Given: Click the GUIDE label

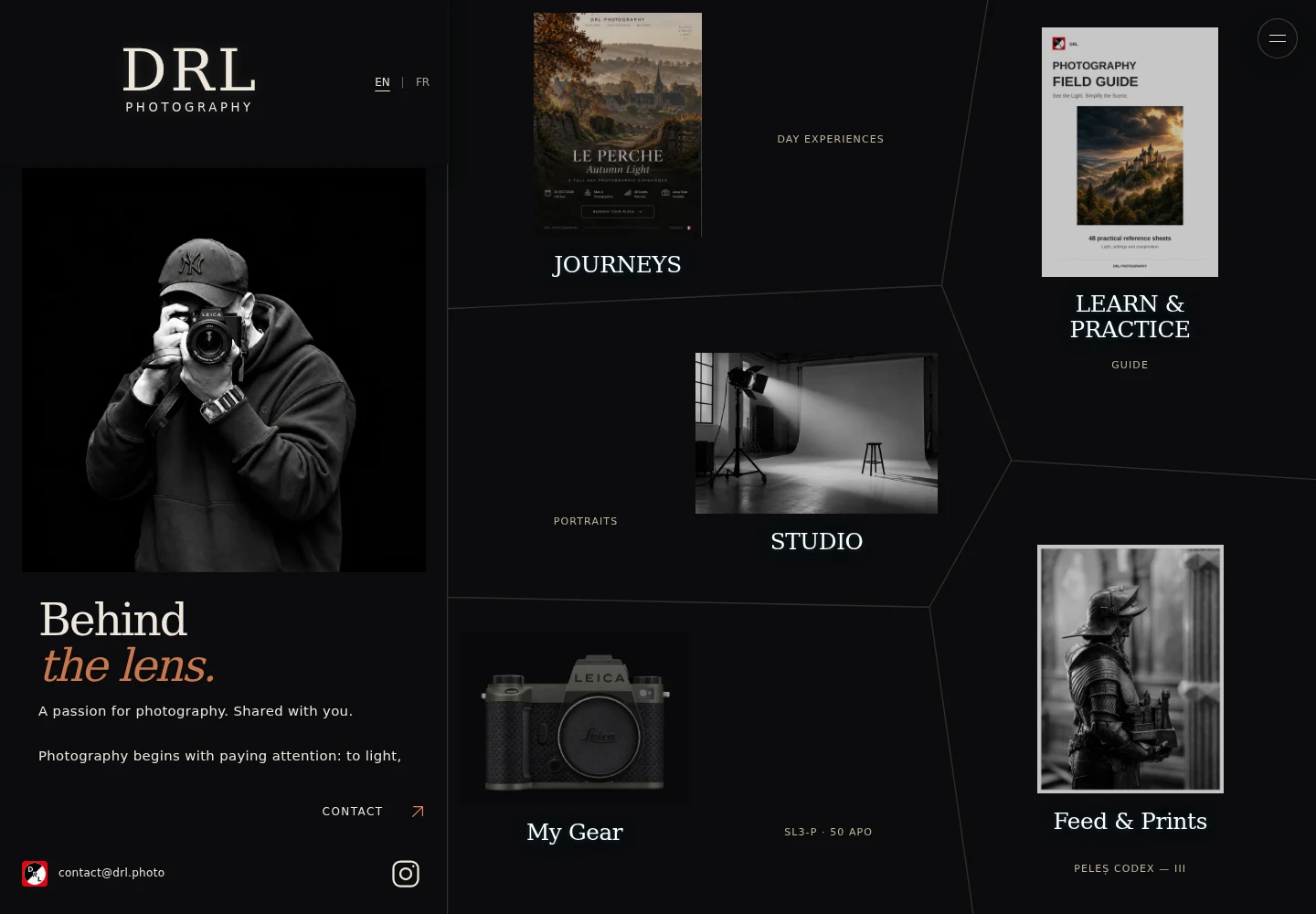Looking at the screenshot, I should pyautogui.click(x=1130, y=365).
